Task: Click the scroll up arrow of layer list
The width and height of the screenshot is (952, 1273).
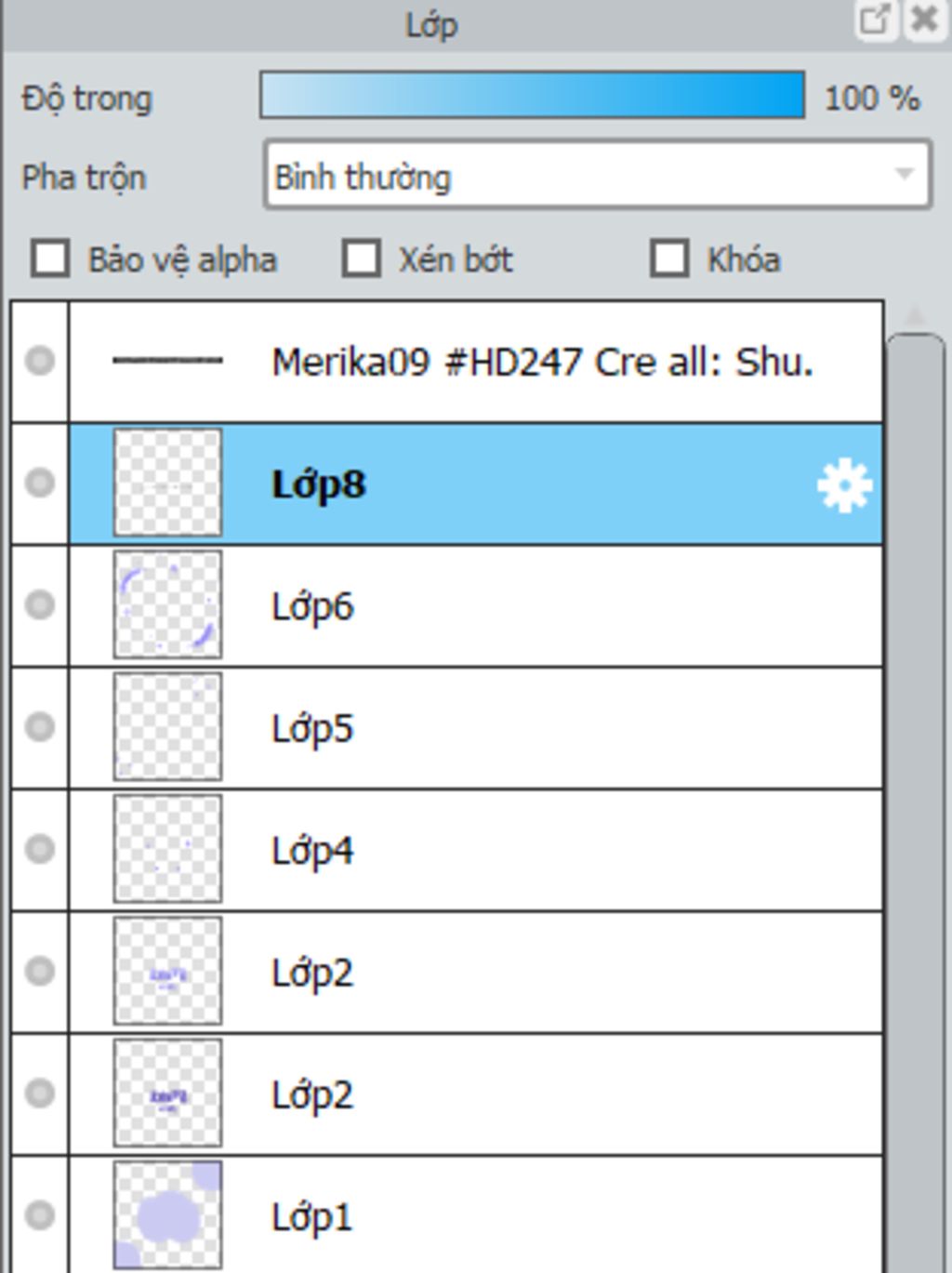Action: coord(916,317)
